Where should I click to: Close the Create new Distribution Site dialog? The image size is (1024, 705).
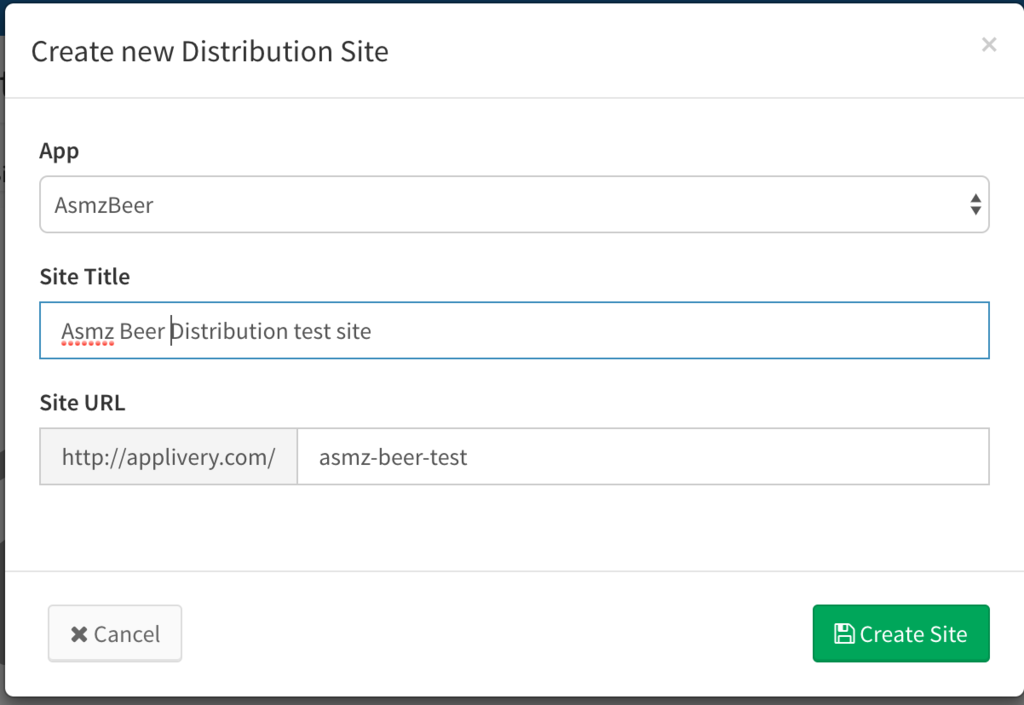coord(989,45)
